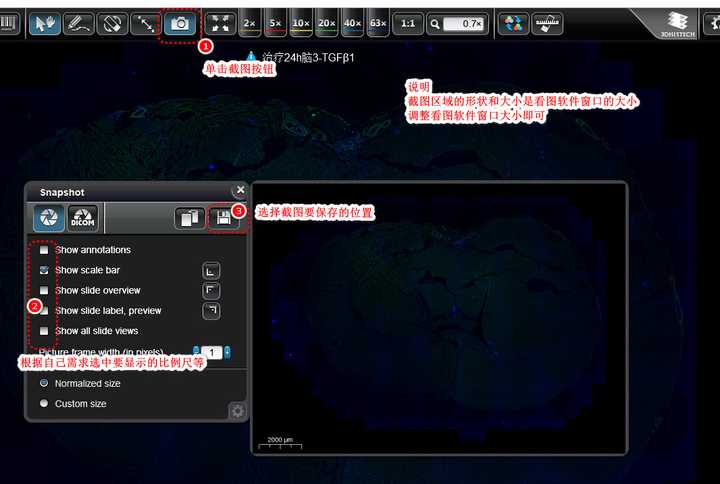
Task: Click the Snapshot panel title
Action: (x=62, y=192)
